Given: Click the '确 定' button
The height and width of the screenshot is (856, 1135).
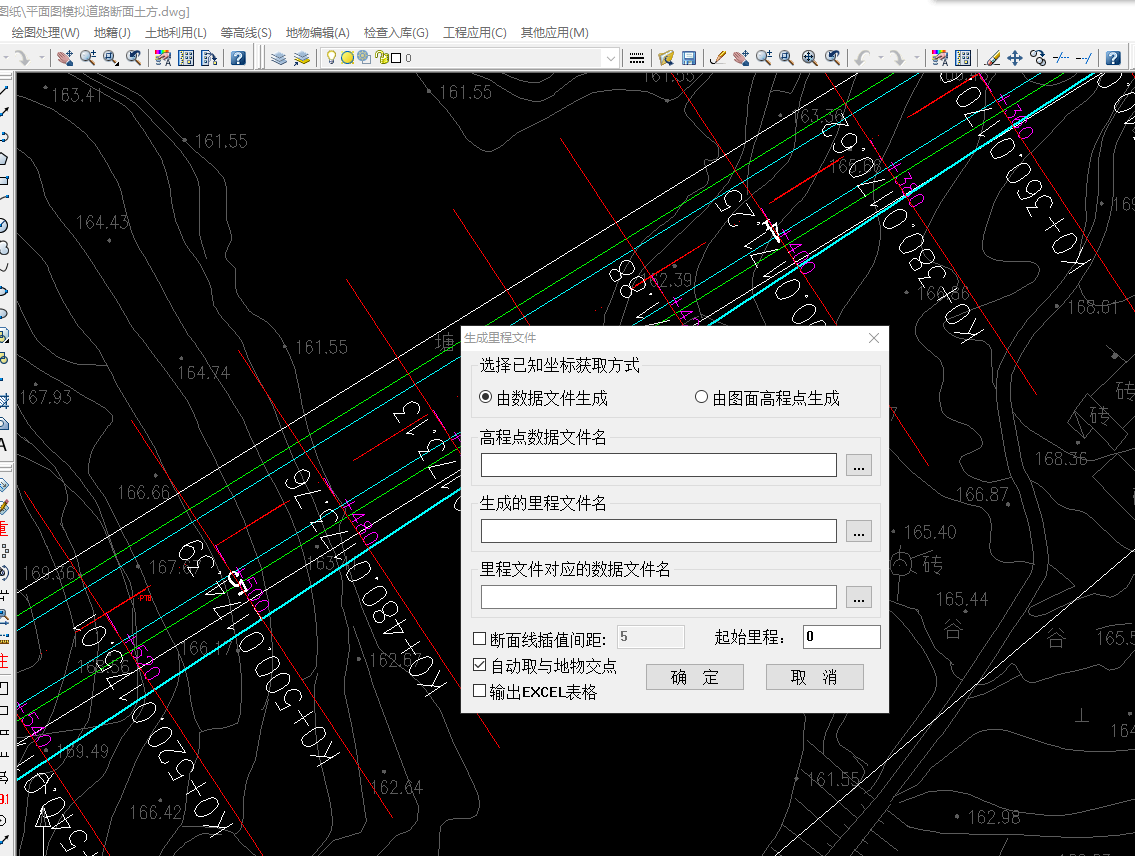Looking at the screenshot, I should pos(695,677).
